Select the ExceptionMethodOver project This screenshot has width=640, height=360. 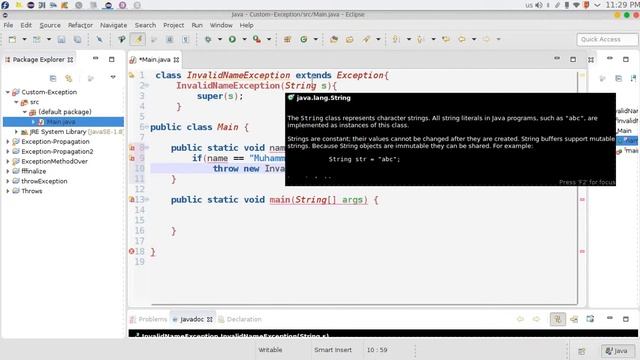(54, 161)
